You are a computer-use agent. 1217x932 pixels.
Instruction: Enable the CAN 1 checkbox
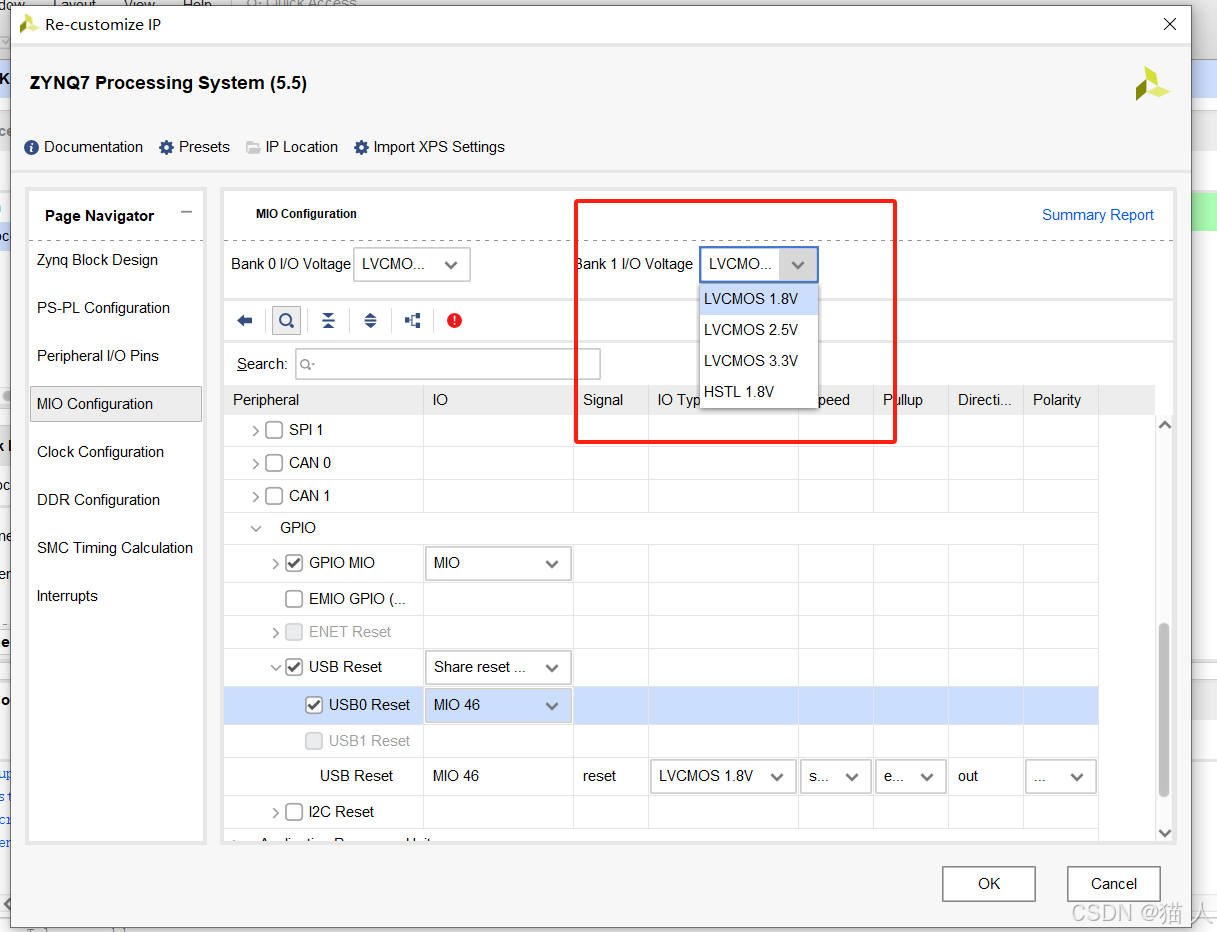274,496
